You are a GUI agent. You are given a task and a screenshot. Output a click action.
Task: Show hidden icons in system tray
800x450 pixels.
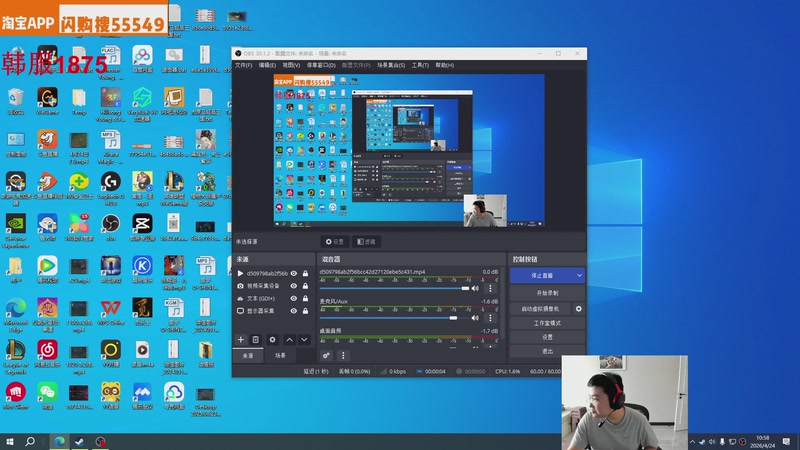click(x=692, y=442)
